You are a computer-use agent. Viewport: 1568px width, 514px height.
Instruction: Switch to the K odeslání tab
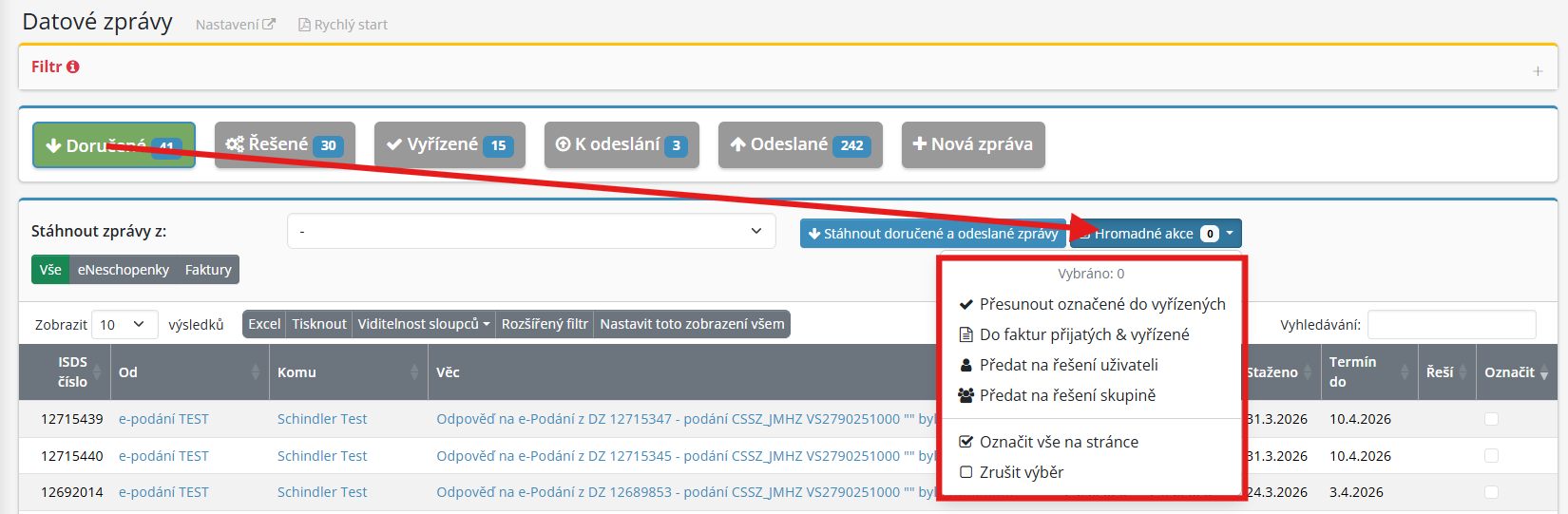(621, 144)
